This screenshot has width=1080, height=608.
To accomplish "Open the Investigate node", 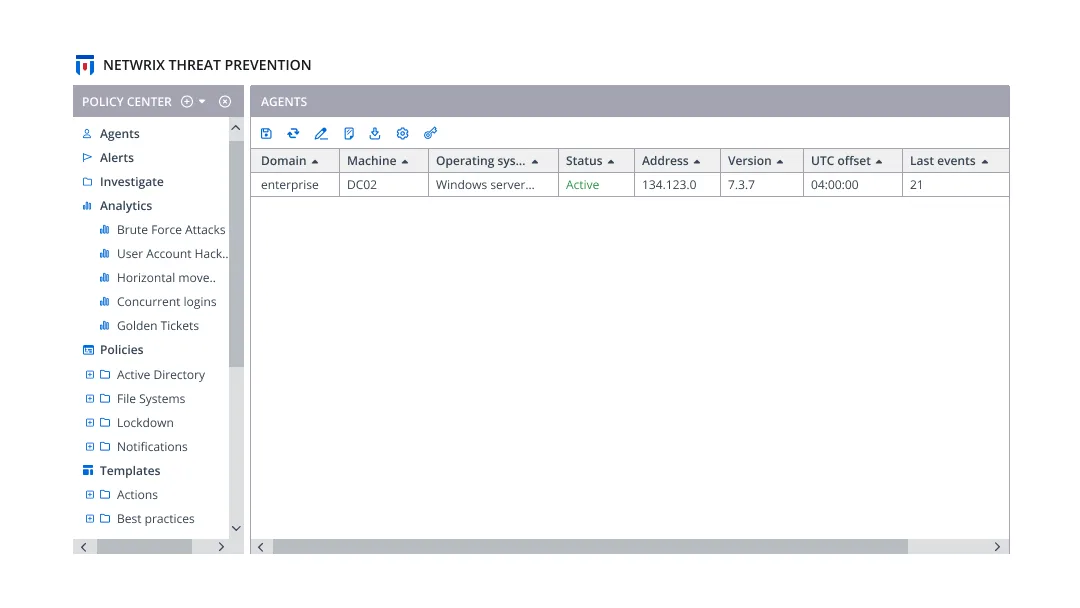I will [x=131, y=182].
